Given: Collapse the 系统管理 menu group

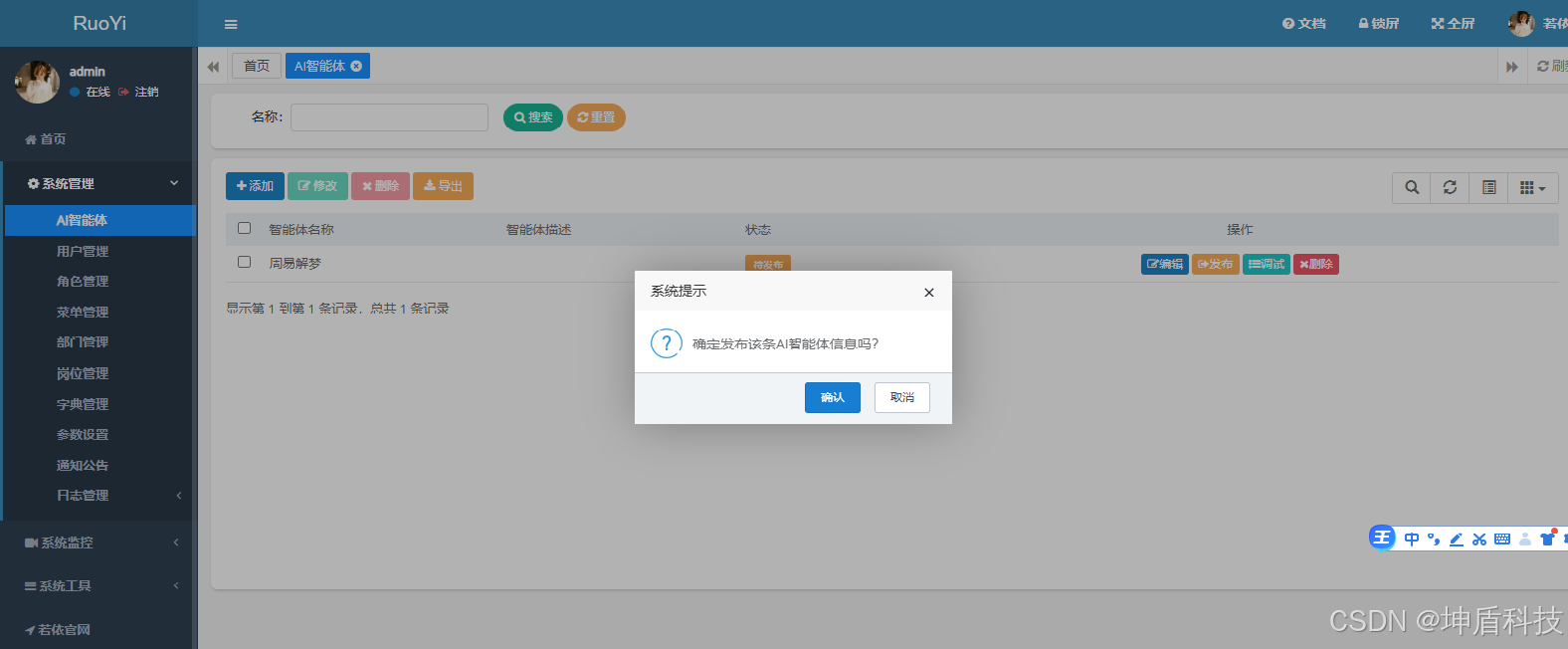Looking at the screenshot, I should click(x=98, y=183).
